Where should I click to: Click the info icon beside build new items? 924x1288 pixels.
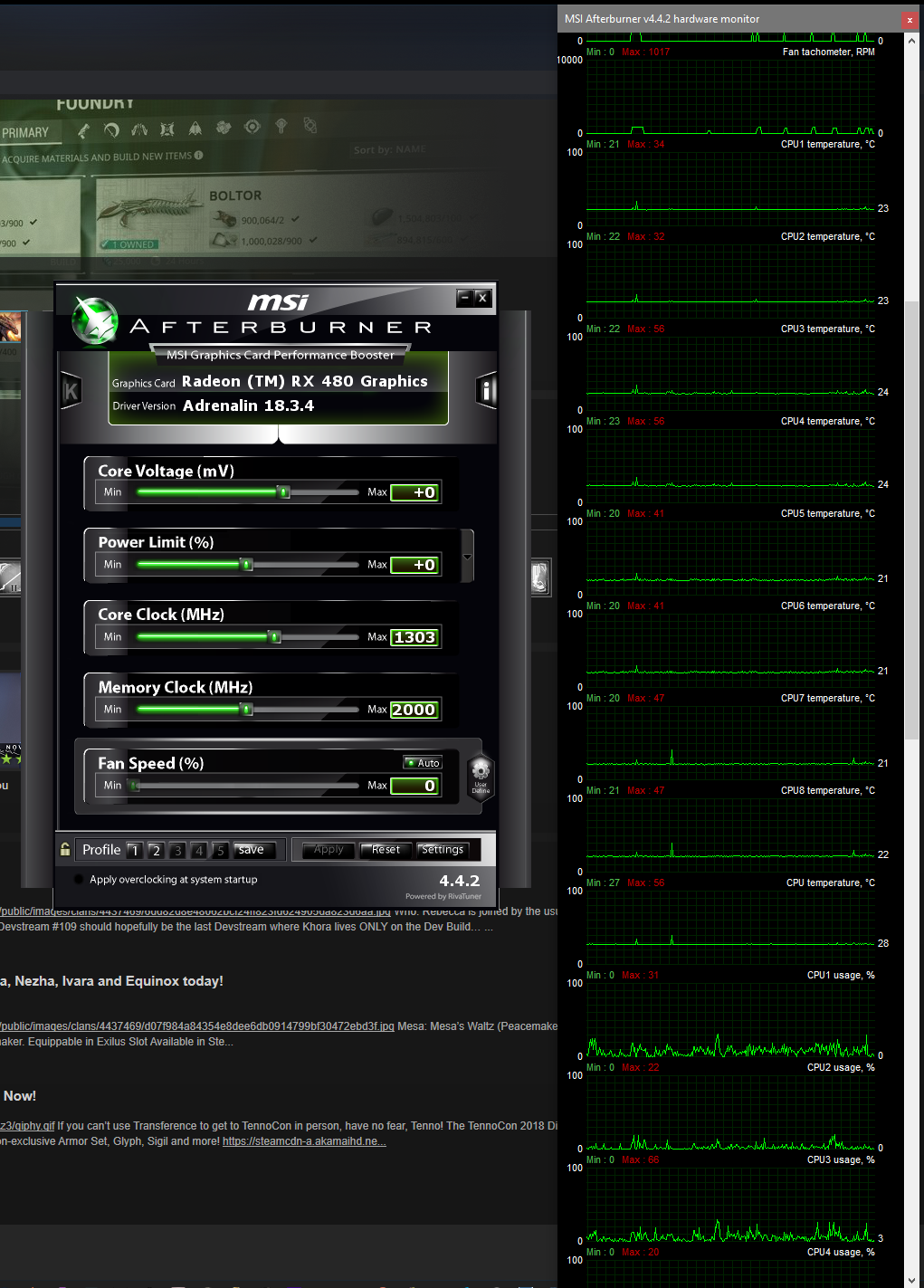pos(198,156)
